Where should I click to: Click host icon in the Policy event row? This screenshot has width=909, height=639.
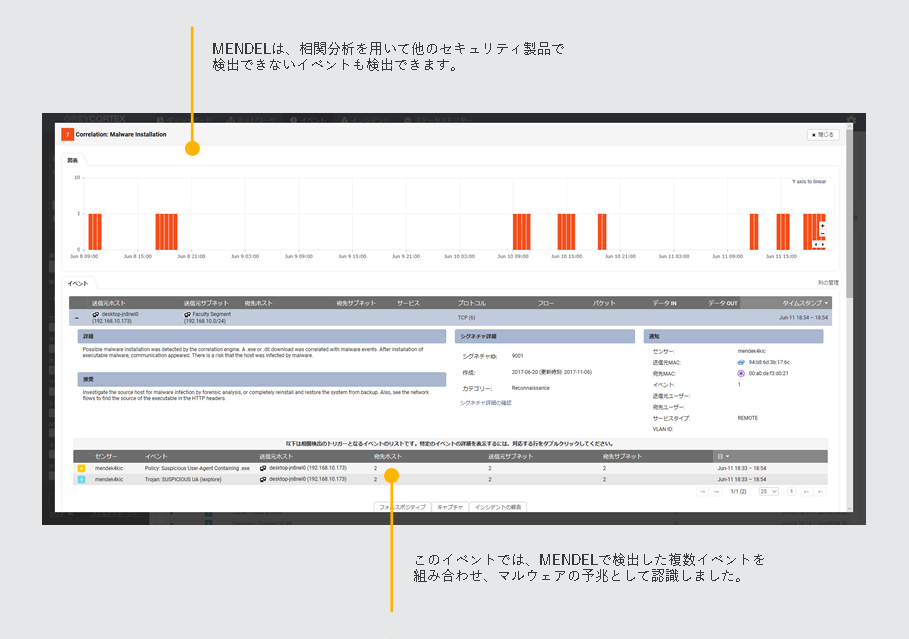pos(263,468)
